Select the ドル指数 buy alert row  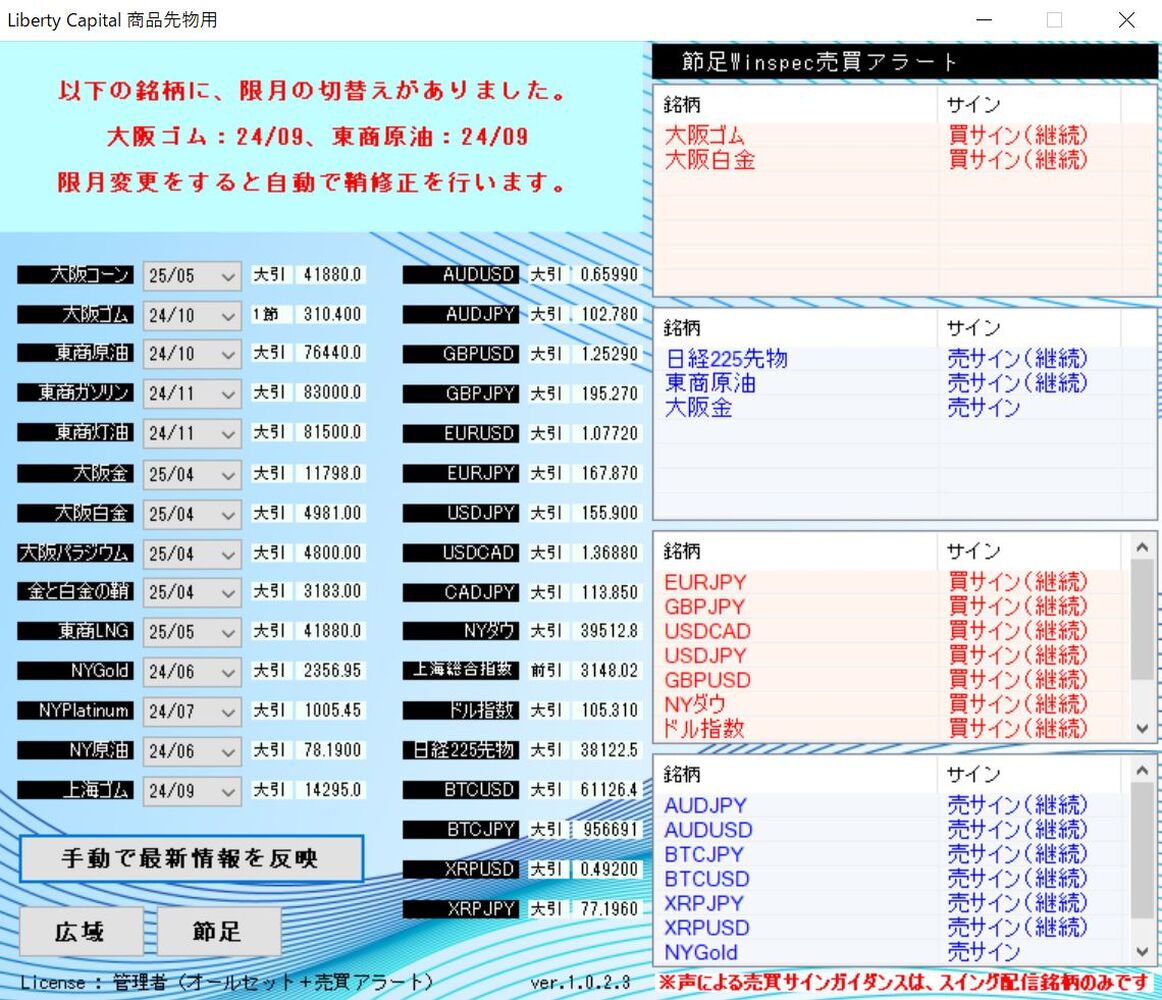(893, 729)
